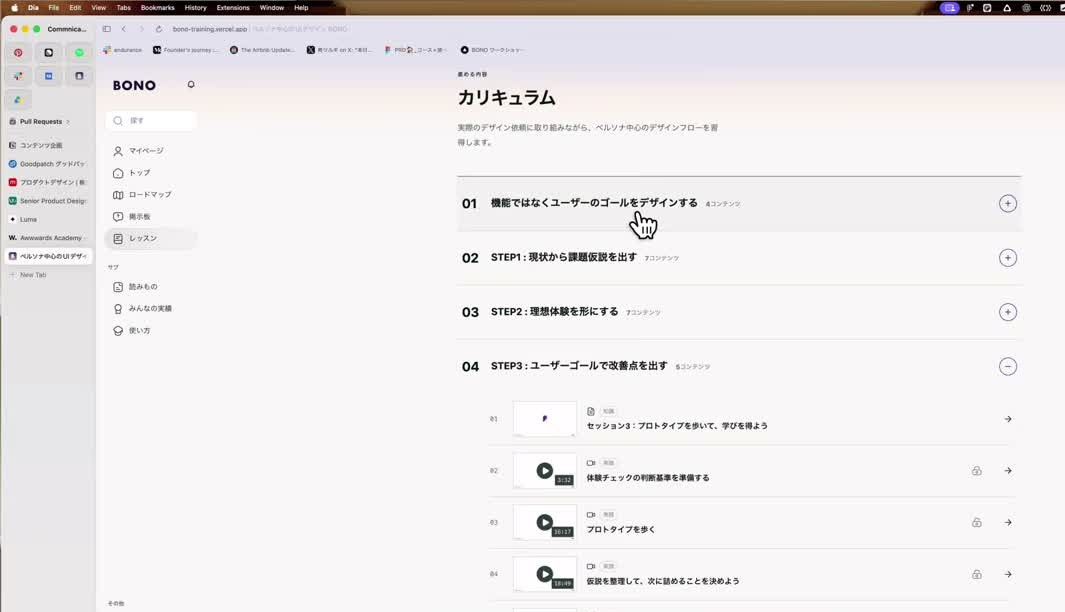Open the green round pinned tab
This screenshot has width=1065, height=612.
79,52
